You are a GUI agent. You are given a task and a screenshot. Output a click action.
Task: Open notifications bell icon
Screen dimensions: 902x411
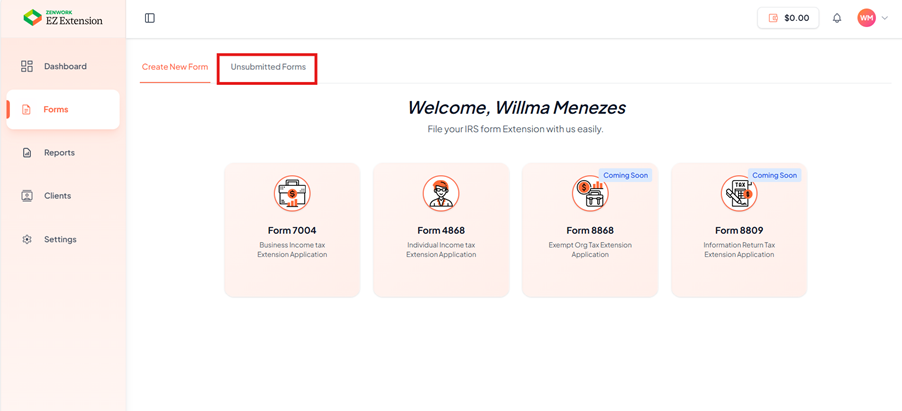point(837,18)
